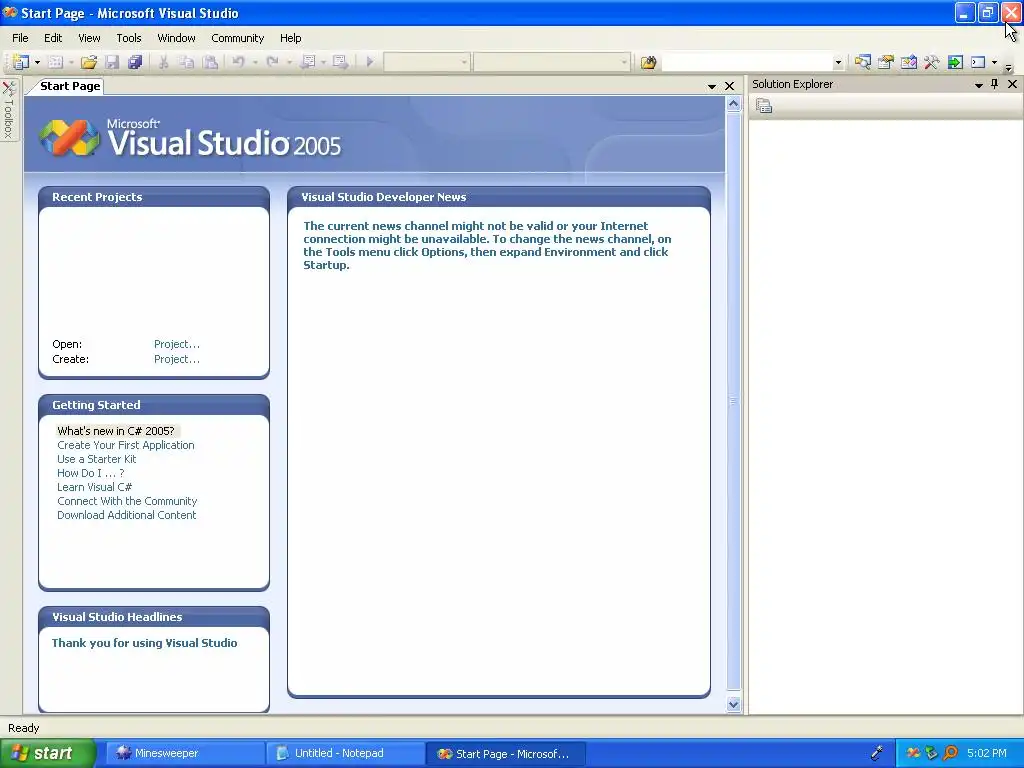Viewport: 1024px width, 768px height.
Task: Open the How Do I ... ? link
Action: coord(91,473)
